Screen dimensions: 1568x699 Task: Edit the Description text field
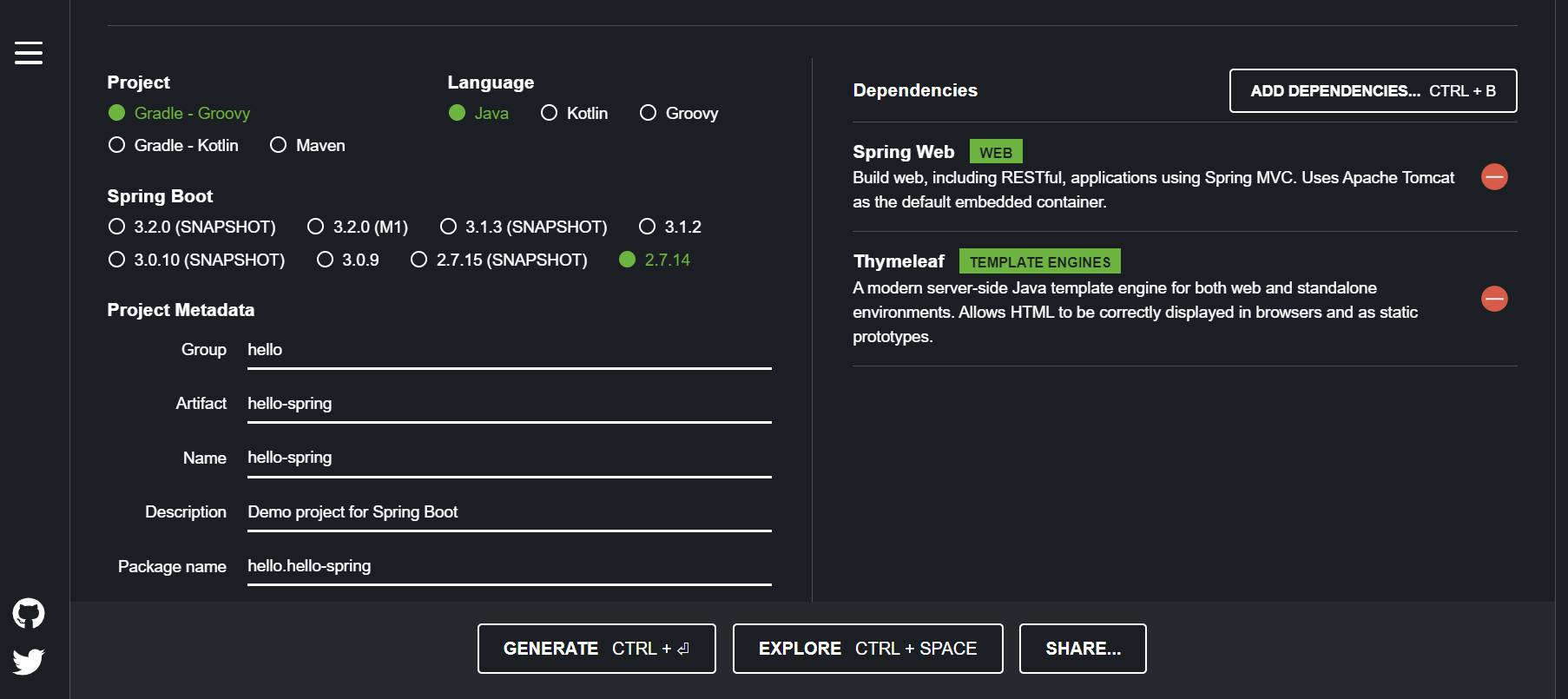(x=510, y=512)
